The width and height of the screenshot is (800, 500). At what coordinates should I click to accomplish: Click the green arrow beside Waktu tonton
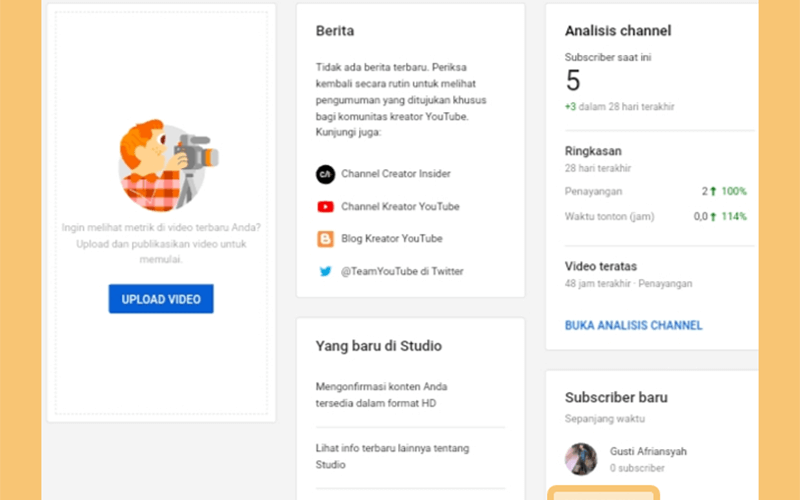coord(713,216)
